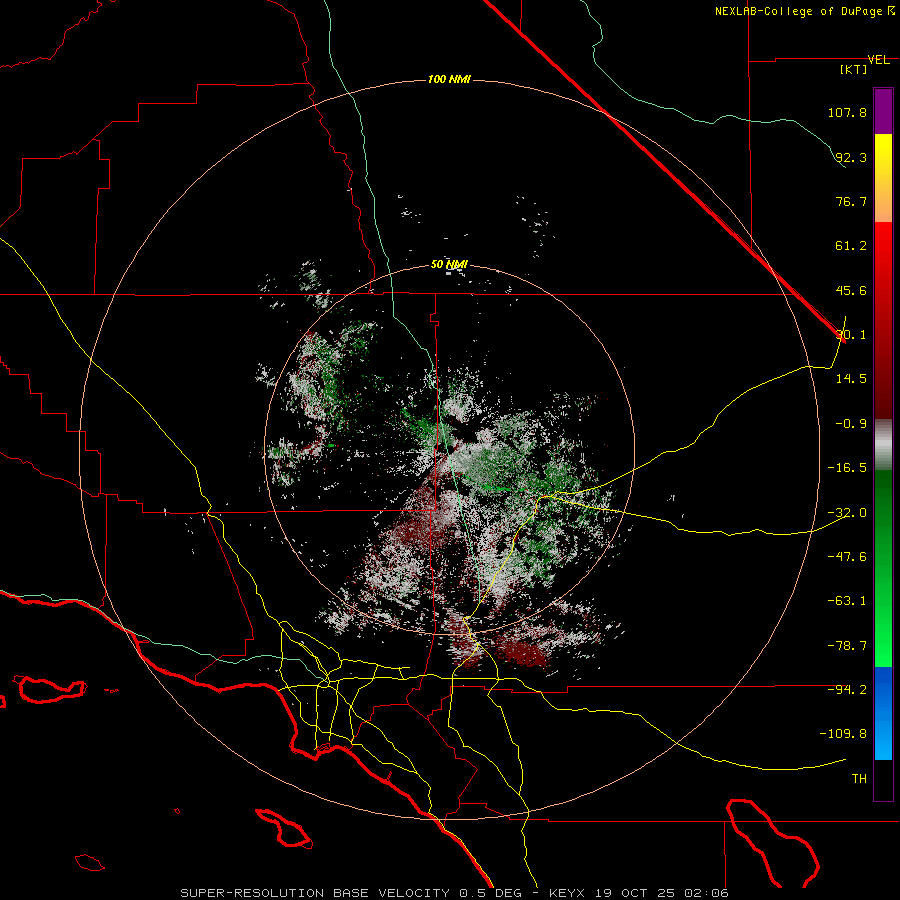900x900 pixels.
Task: Select the -78.7 velocity scale value
Action: (847, 646)
